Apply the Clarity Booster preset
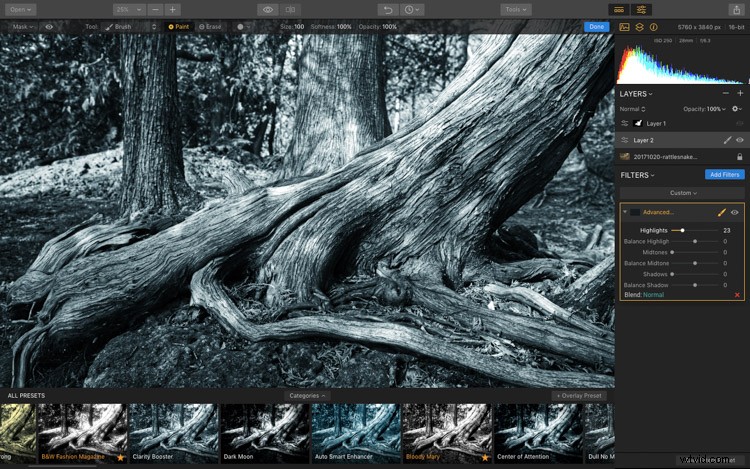Screen dimensions: 750x469 click(174, 433)
